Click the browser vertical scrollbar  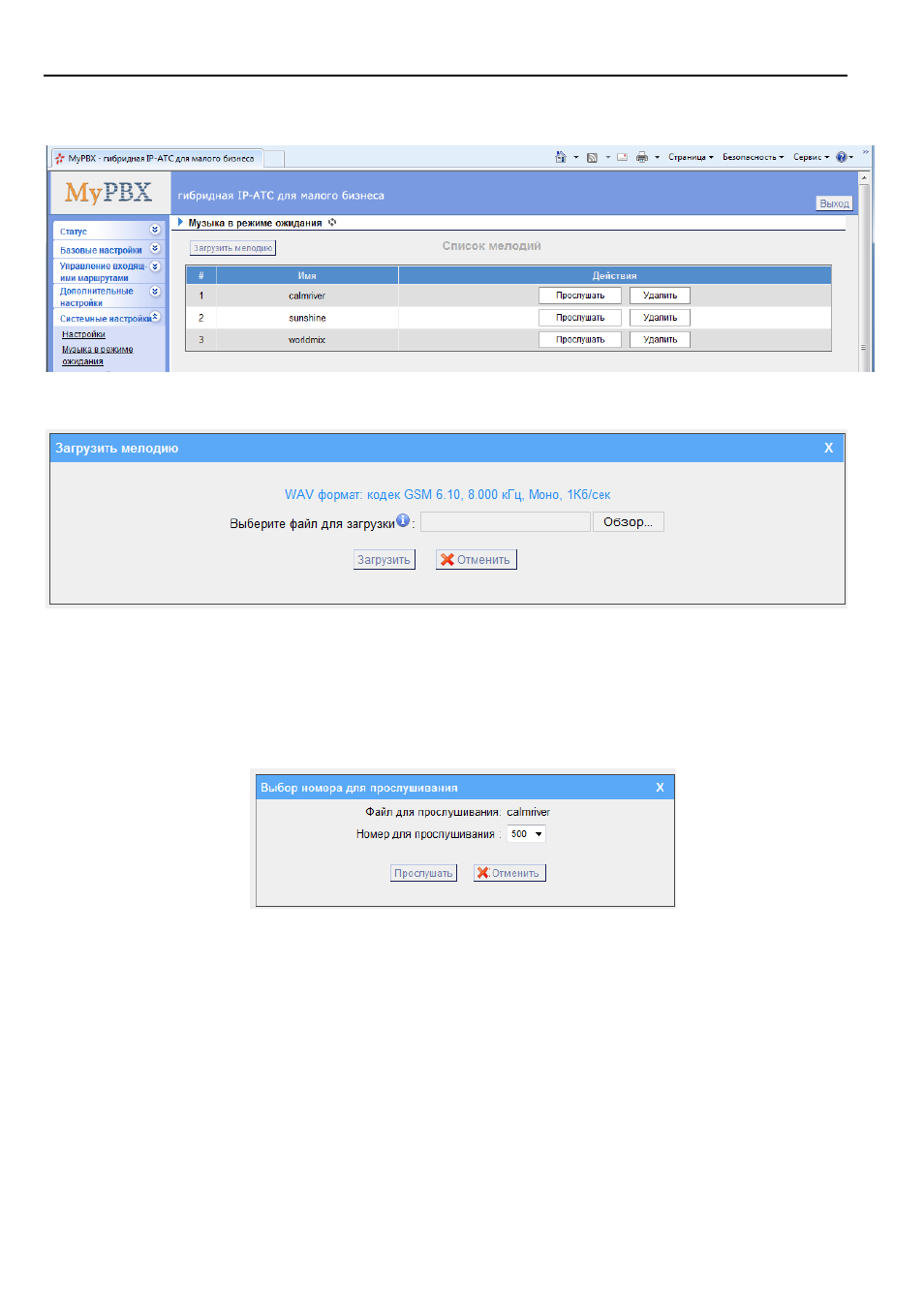pyautogui.click(x=865, y=271)
